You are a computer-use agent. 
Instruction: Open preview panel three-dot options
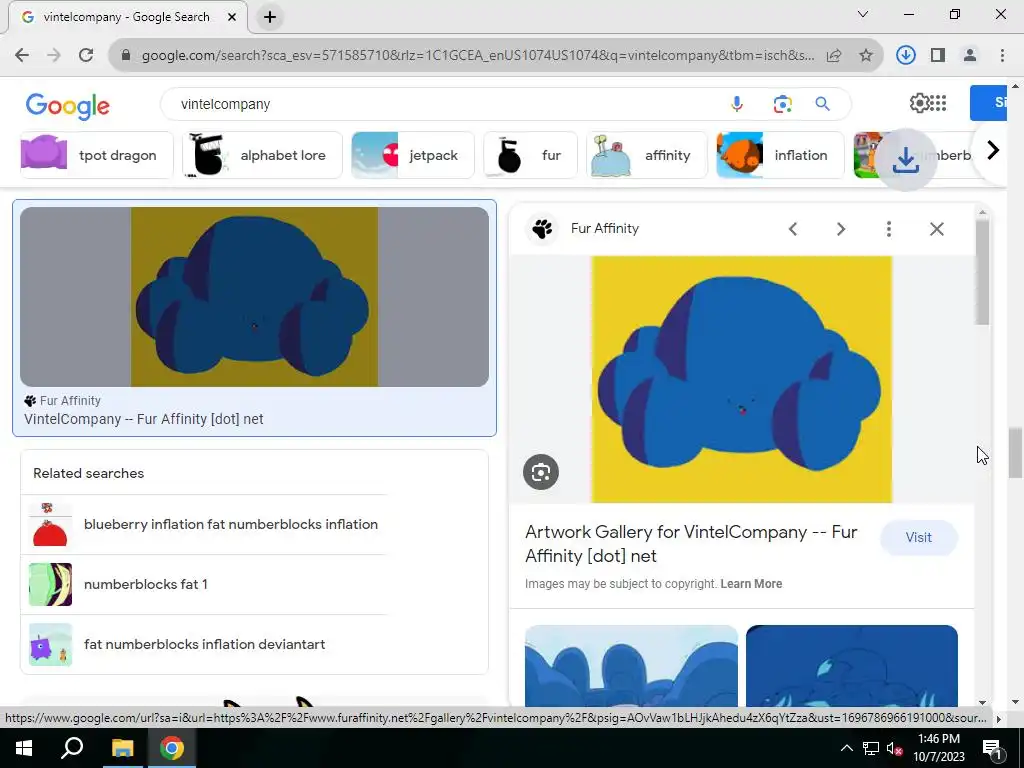click(x=888, y=229)
